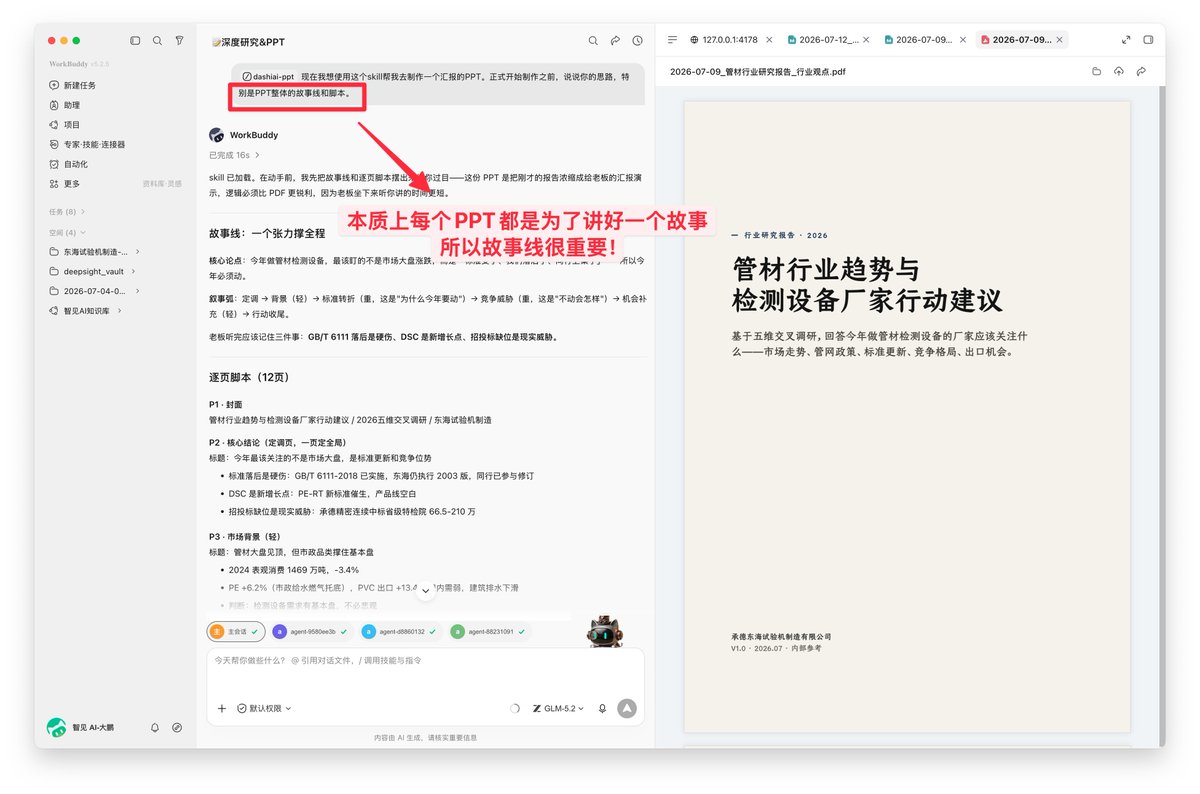Screen dimensions: 1200x794
Task: Select the 主会话 session chip
Action: coord(236,632)
